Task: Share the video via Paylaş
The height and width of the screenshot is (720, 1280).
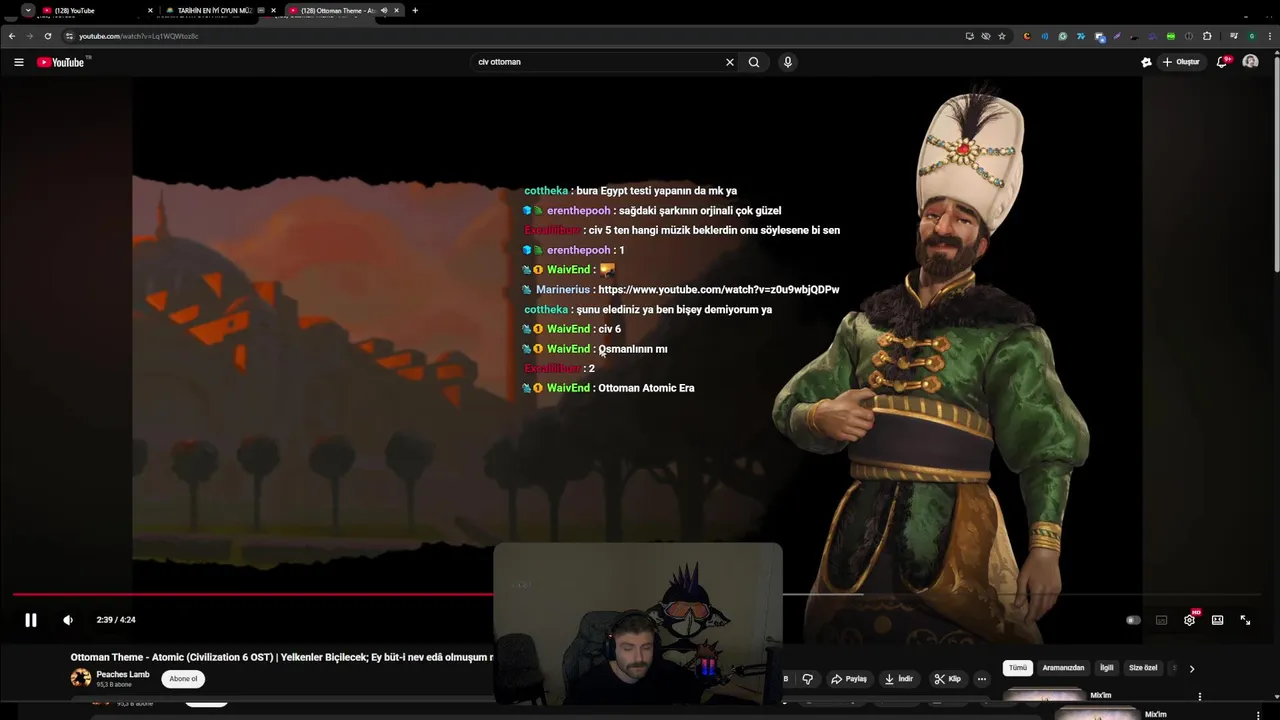Action: 849,679
